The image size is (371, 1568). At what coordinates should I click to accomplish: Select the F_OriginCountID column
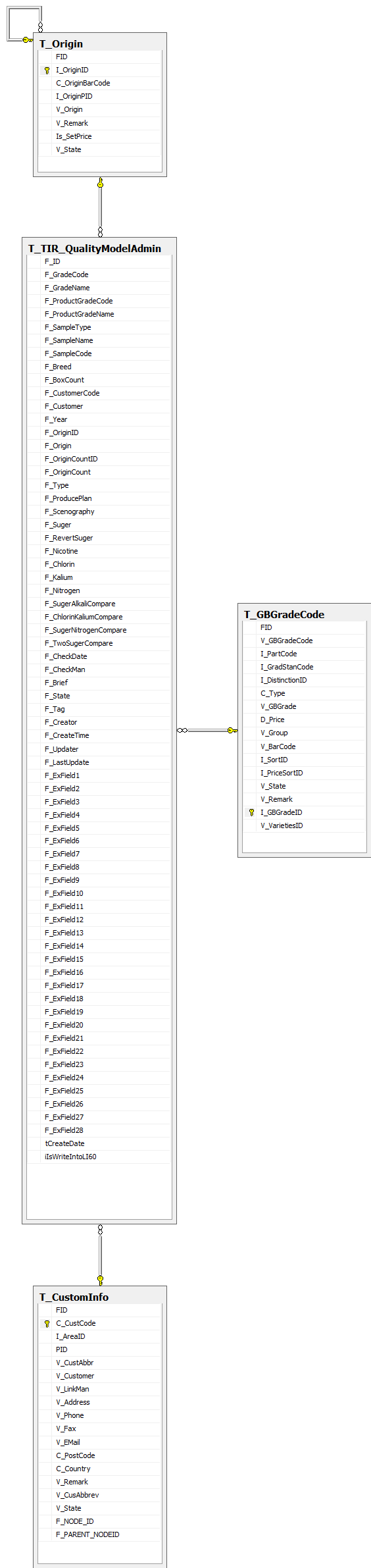[x=99, y=459]
